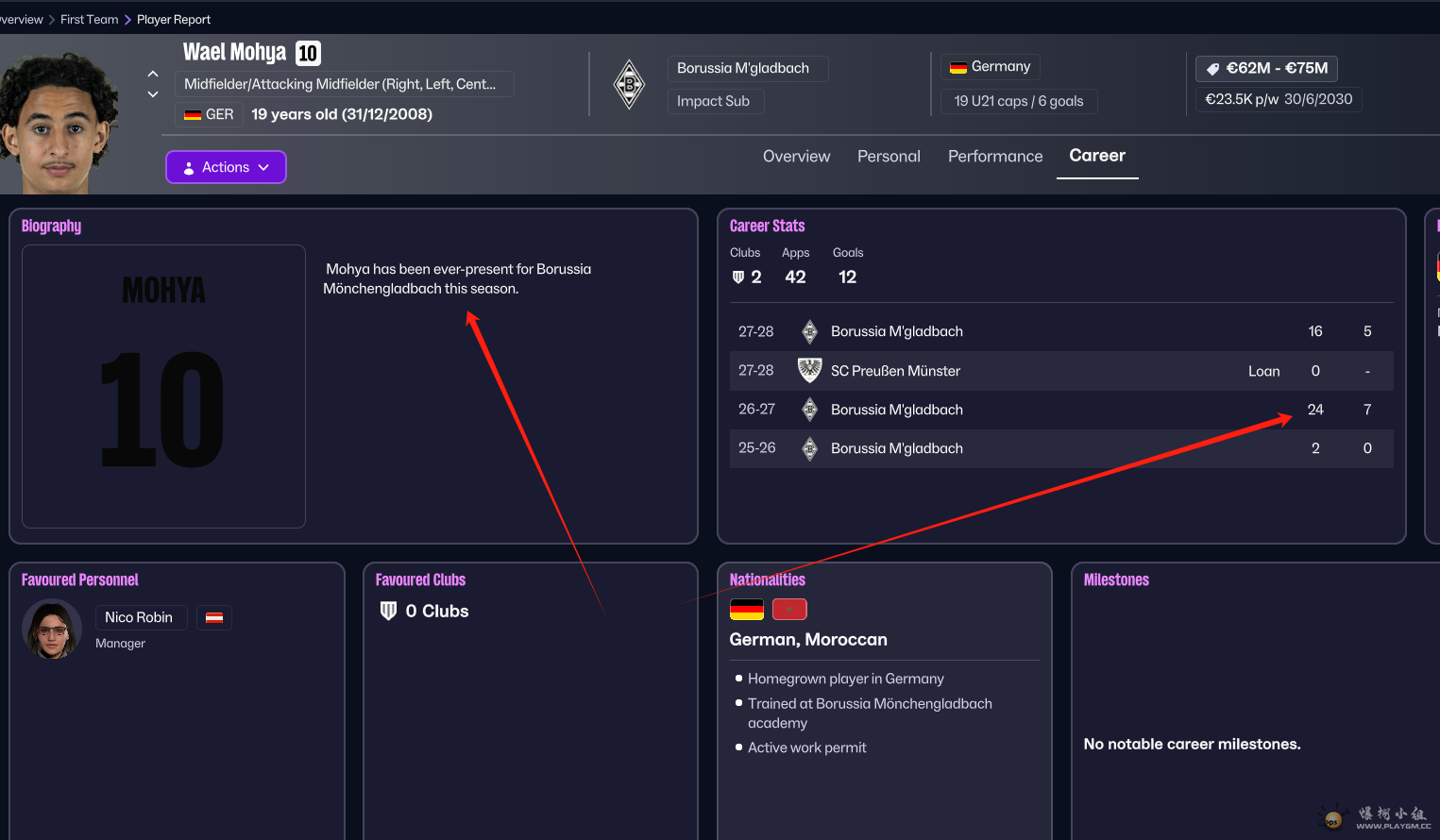Image resolution: width=1440 pixels, height=840 pixels.
Task: Click the Biography panel heading
Action: tap(51, 226)
